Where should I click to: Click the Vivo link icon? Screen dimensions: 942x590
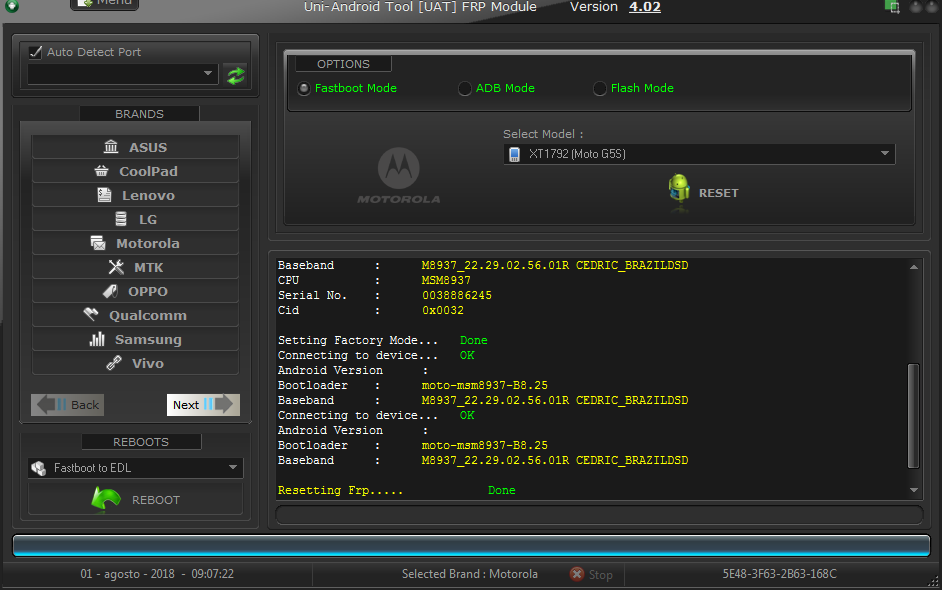click(x=114, y=363)
